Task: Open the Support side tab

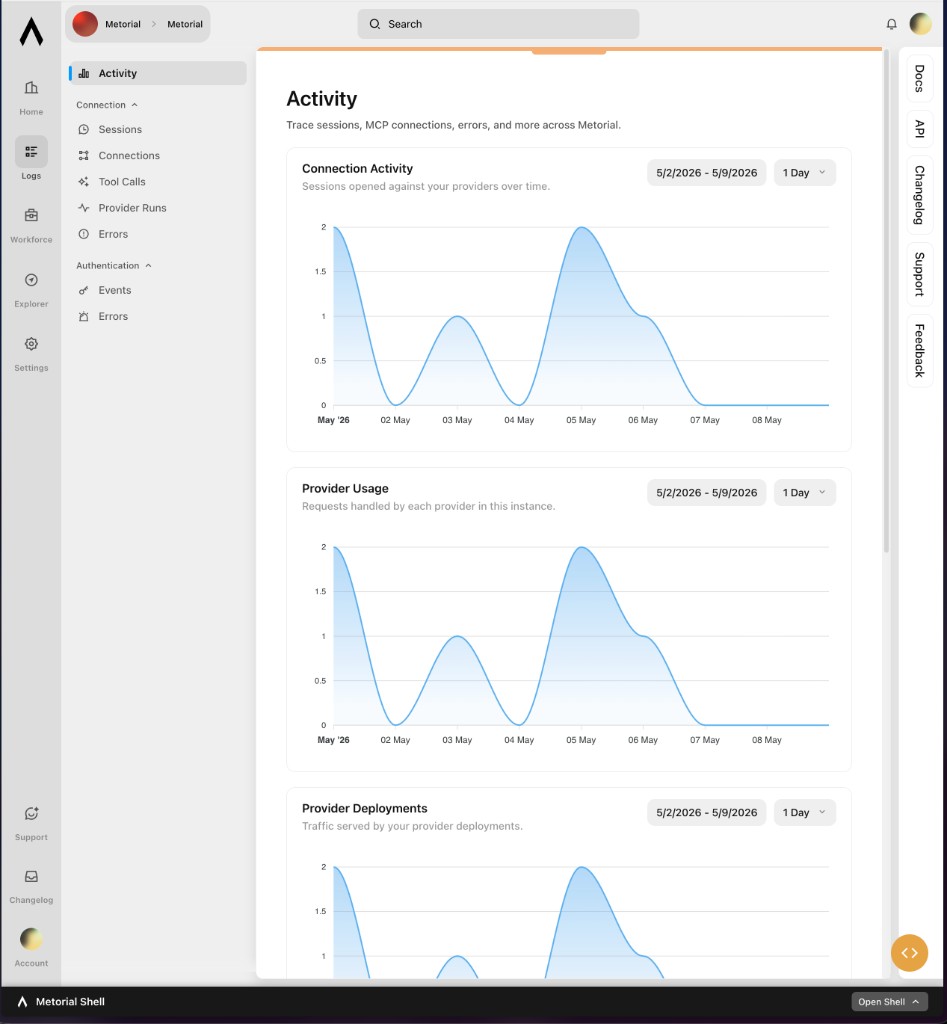Action: click(920, 274)
